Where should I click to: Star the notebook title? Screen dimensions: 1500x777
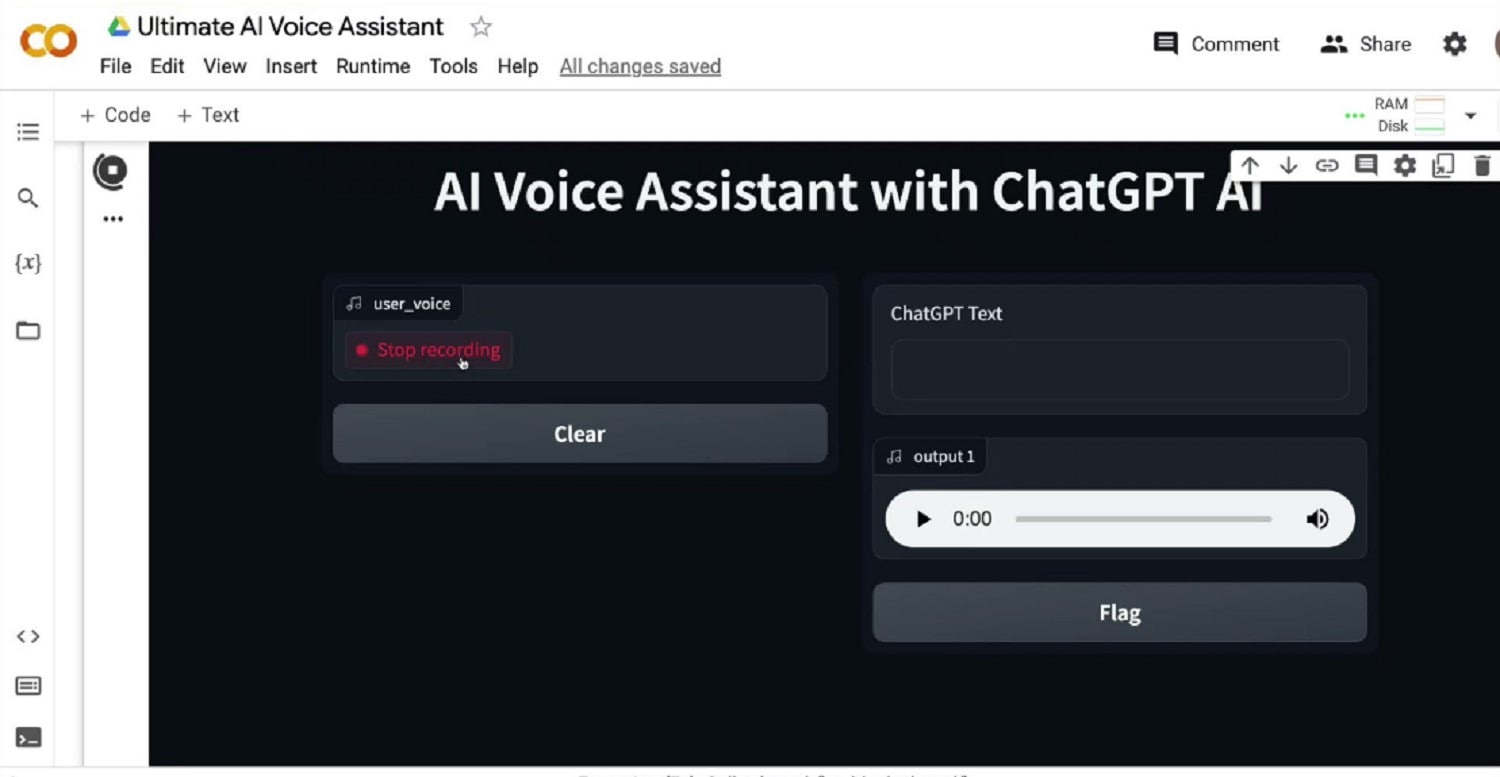(481, 27)
